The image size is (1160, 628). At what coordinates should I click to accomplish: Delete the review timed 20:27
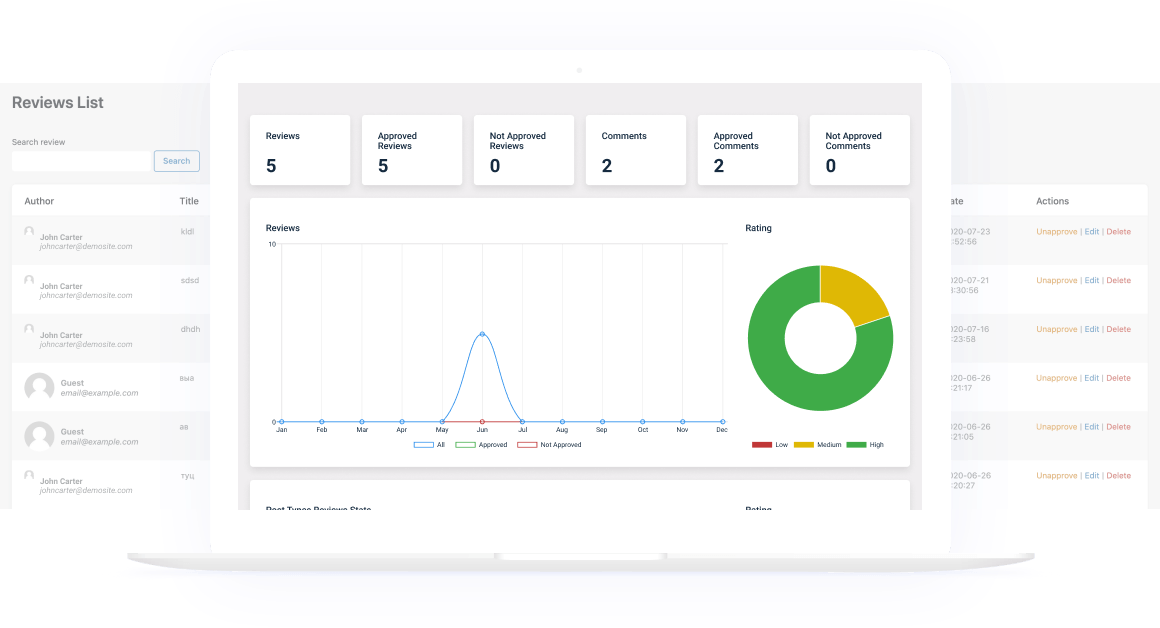pos(1119,476)
